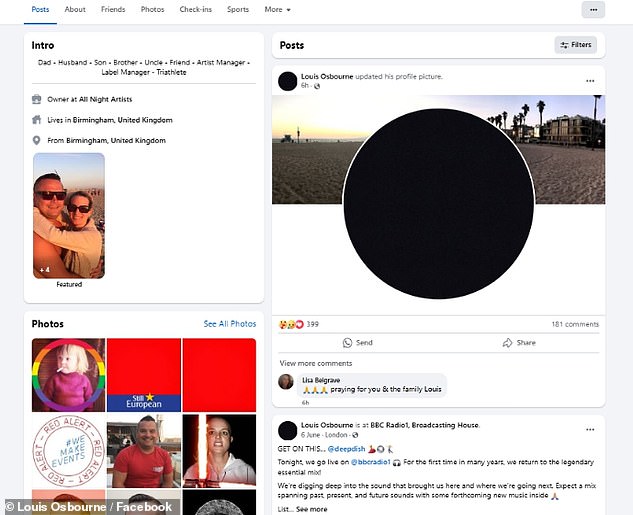Screen dimensions: 633x515
Task: Open the post Filters button
Action: [576, 45]
